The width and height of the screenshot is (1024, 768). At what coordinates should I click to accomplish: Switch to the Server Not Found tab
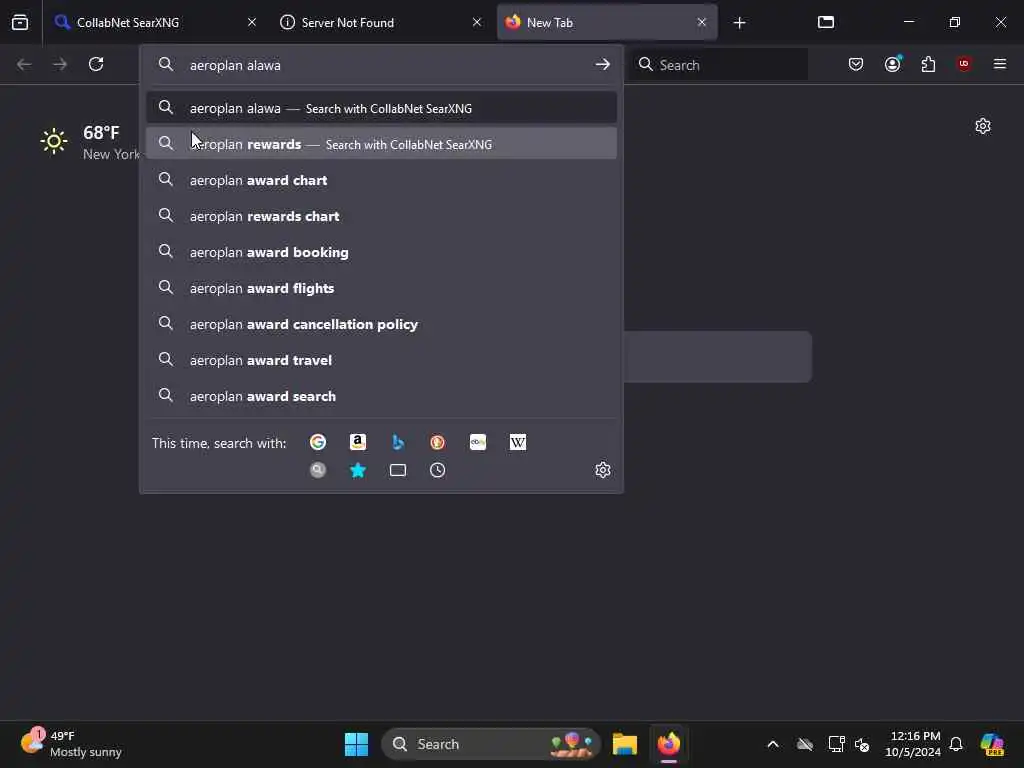pyautogui.click(x=381, y=22)
